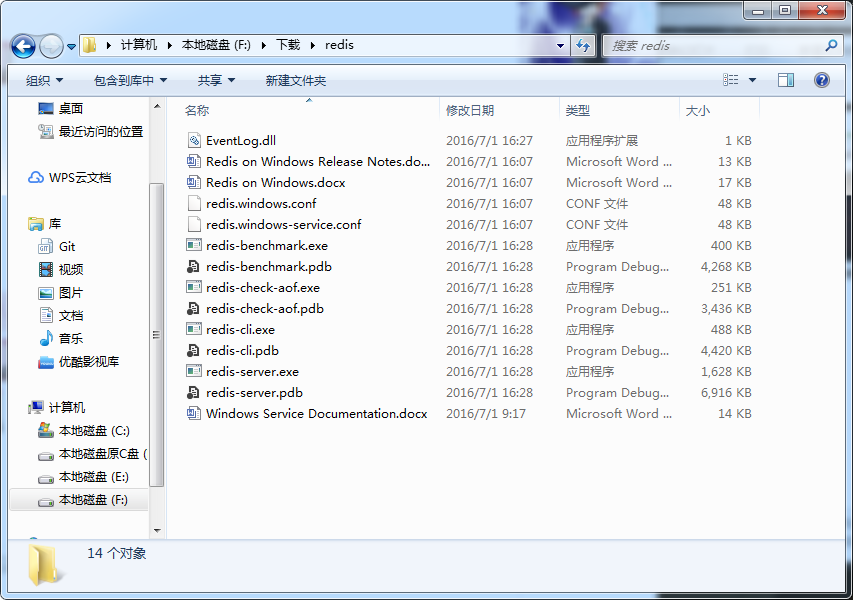
Task: Select the redis-check-aof.pdb icon
Action: [194, 308]
